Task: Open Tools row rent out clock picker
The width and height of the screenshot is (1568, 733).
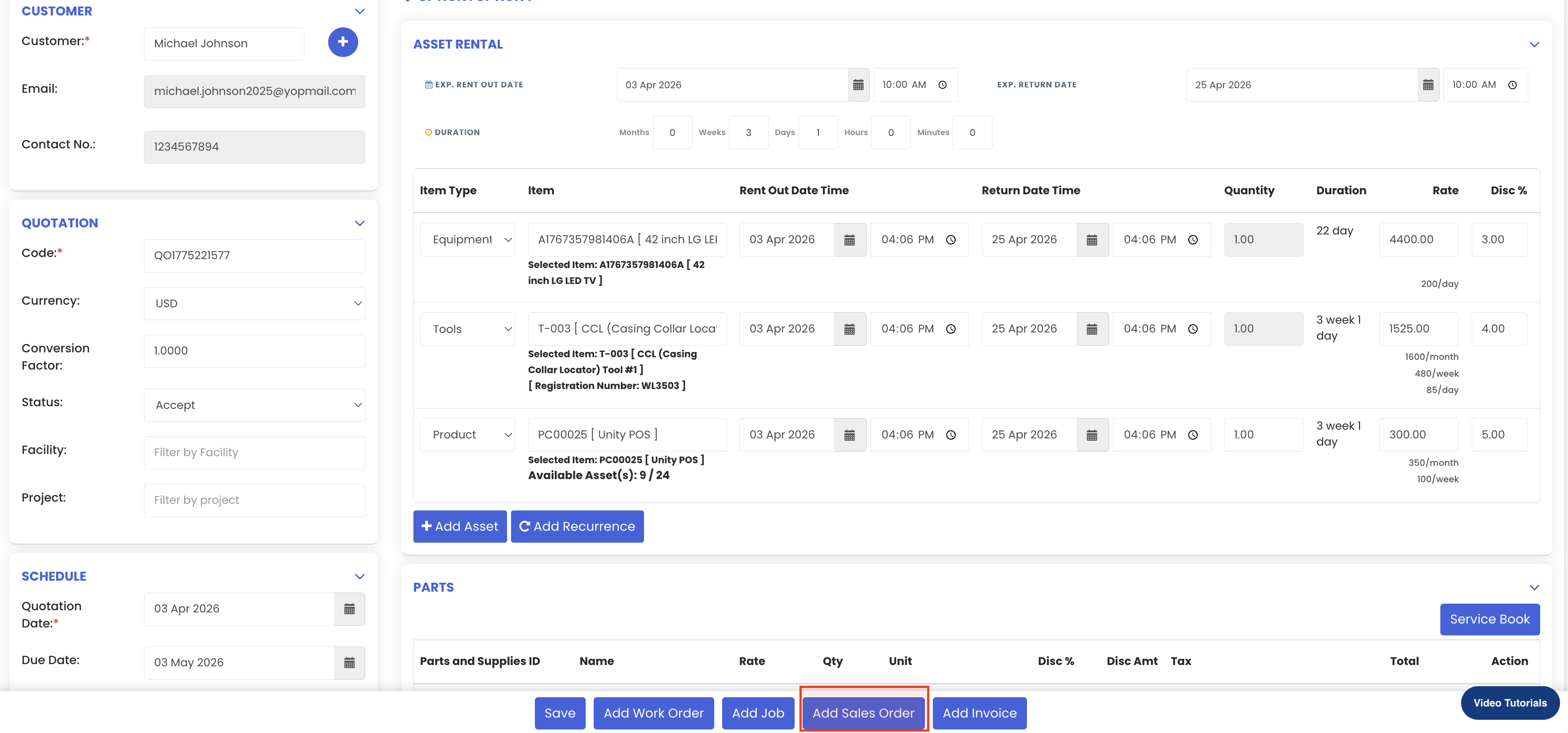Action: coord(950,329)
